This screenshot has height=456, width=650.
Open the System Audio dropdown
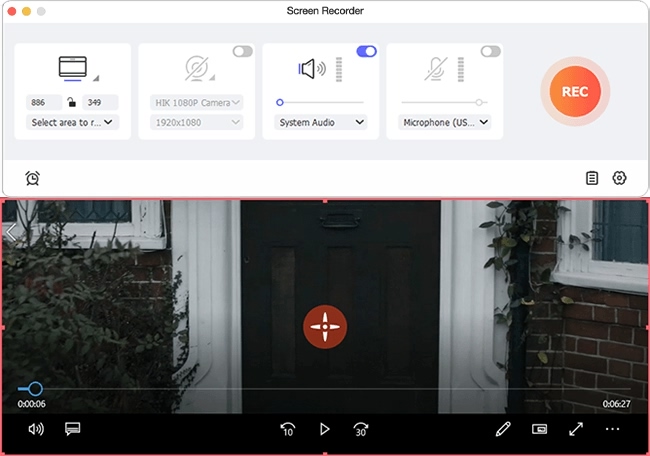[x=320, y=122]
